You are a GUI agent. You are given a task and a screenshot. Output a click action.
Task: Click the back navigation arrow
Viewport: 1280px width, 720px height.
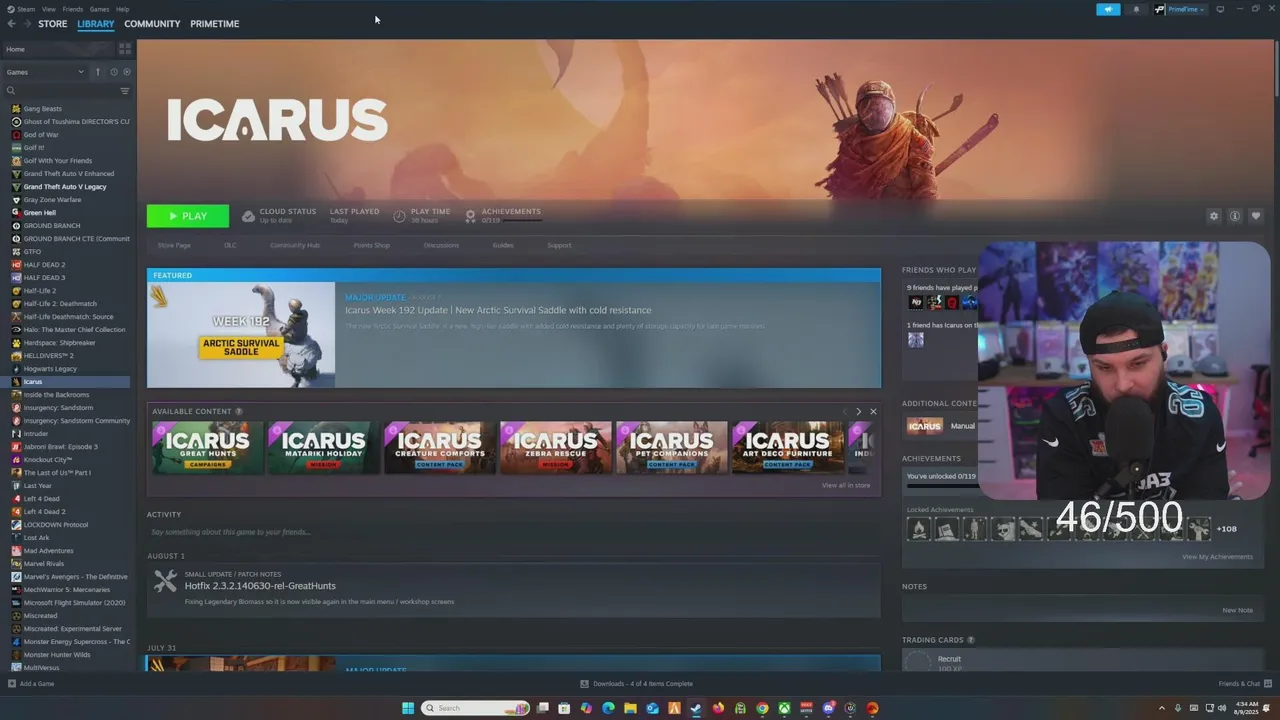[11, 24]
